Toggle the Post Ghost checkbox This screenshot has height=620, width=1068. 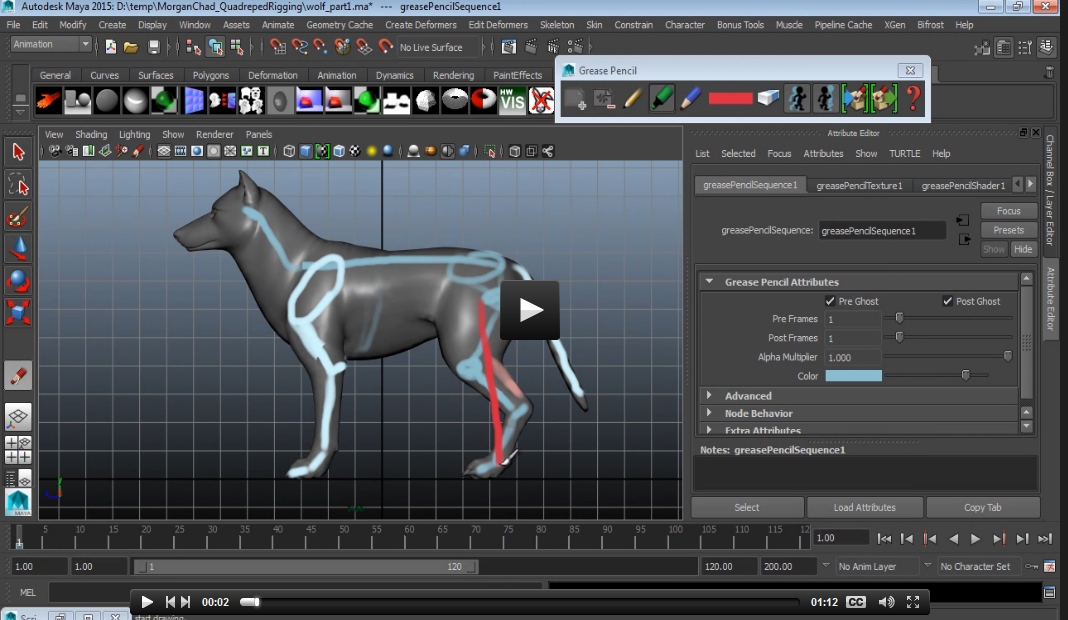coord(947,301)
